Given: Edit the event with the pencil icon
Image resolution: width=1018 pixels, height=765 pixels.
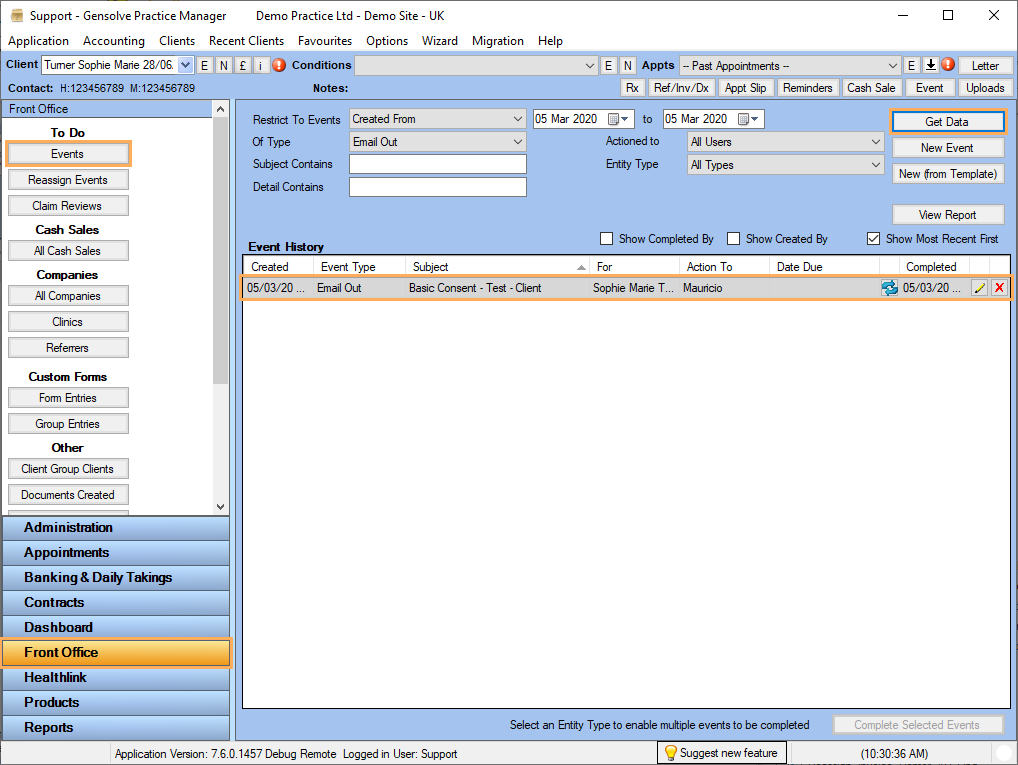Looking at the screenshot, I should click(981, 287).
